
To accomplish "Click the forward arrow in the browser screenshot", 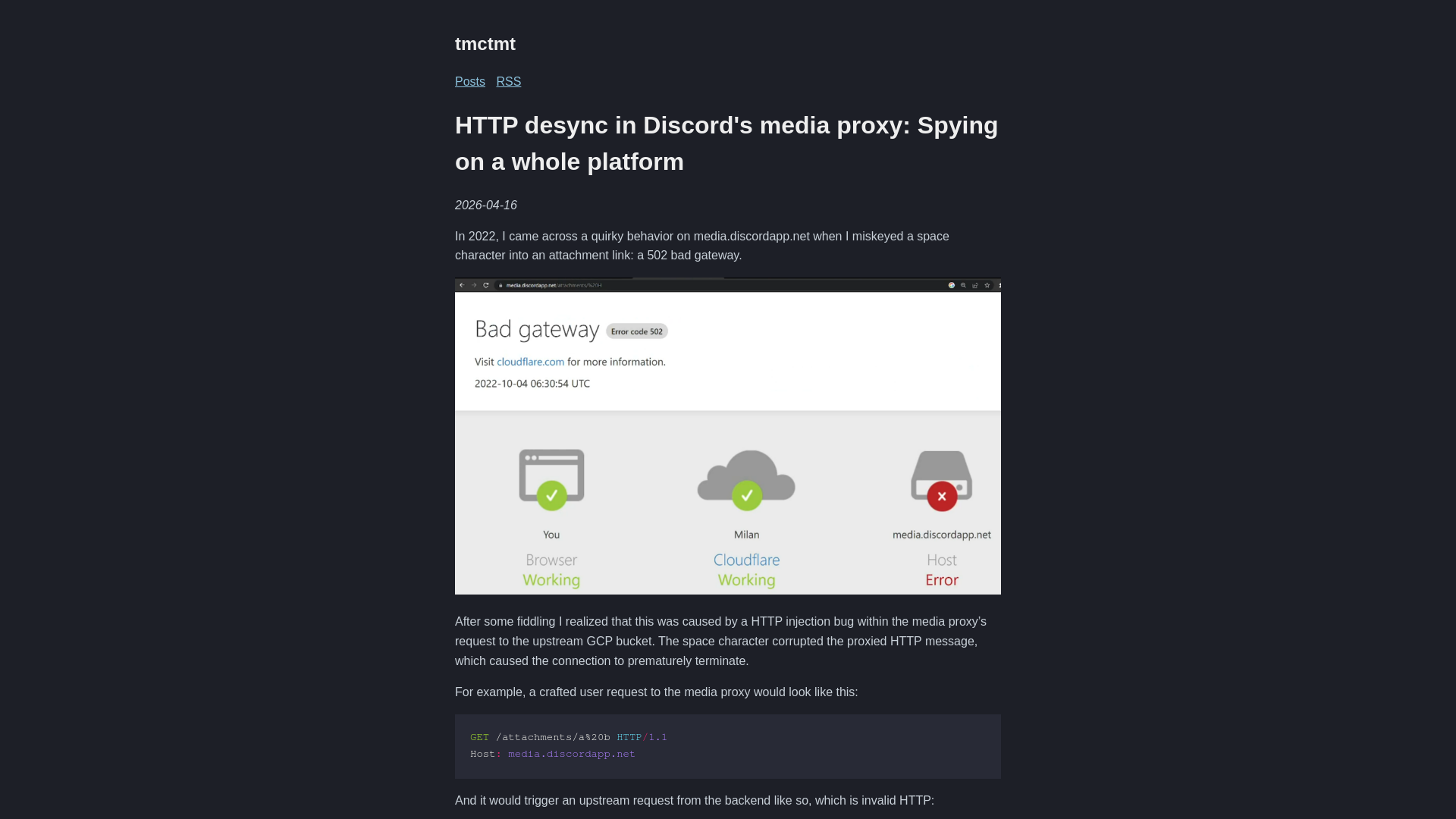I will (475, 285).
